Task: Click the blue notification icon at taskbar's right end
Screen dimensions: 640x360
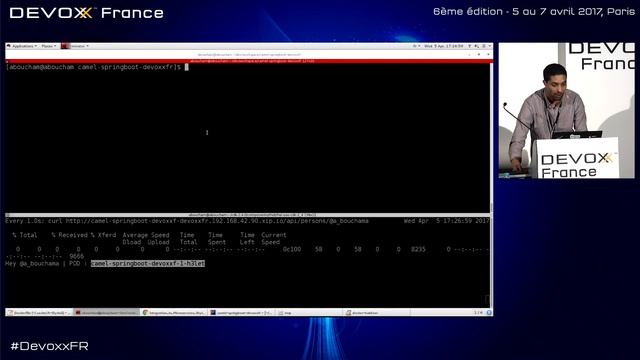Action: (489, 313)
